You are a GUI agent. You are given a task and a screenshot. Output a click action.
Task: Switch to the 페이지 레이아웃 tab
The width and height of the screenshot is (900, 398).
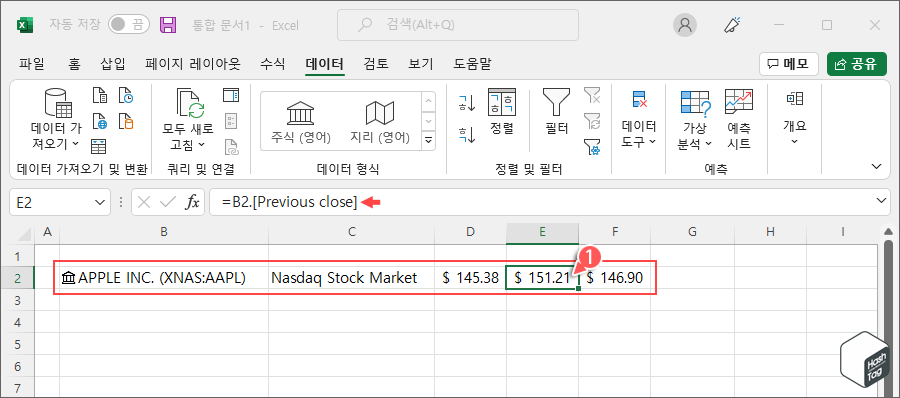pyautogui.click(x=192, y=63)
